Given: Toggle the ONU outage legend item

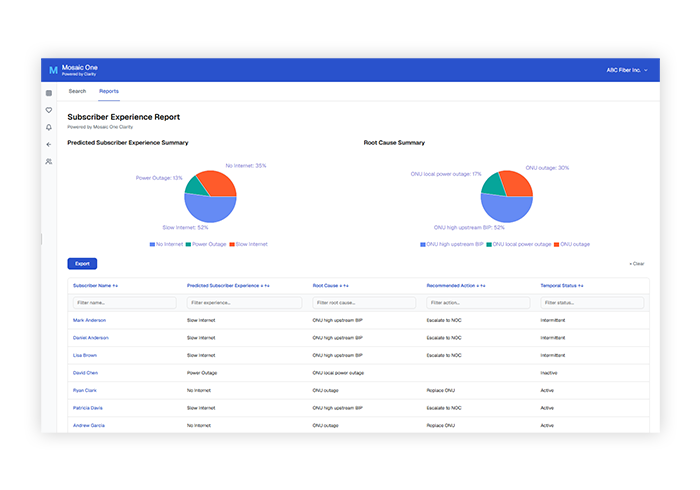Looking at the screenshot, I should [572, 243].
